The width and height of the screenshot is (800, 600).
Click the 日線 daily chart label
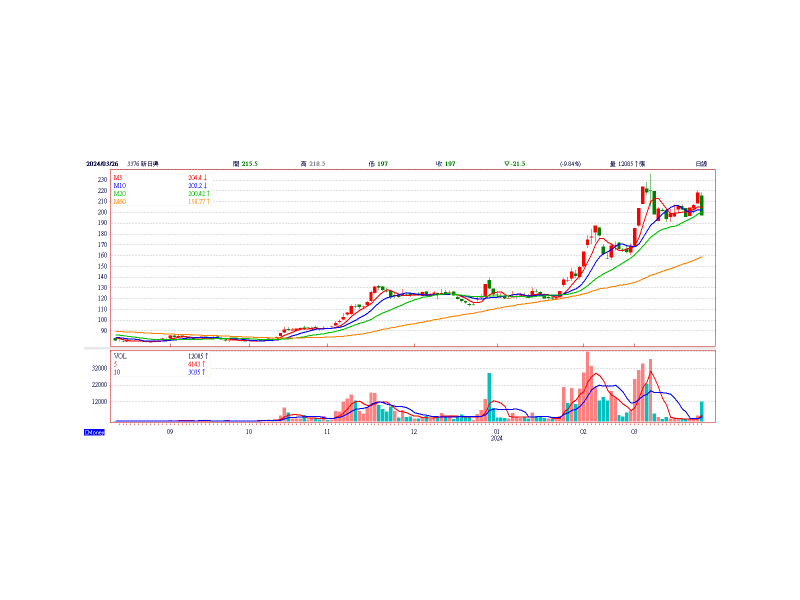coord(702,163)
